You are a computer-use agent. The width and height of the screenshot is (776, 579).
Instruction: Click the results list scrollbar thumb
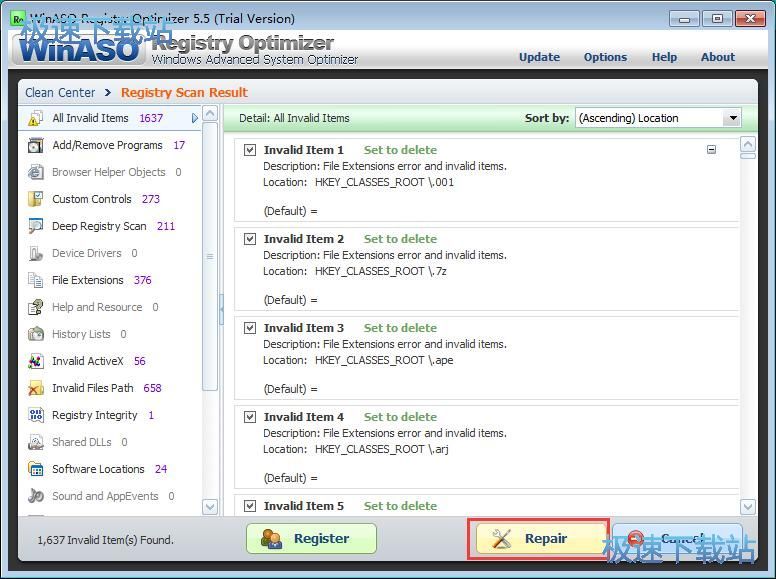coord(748,156)
